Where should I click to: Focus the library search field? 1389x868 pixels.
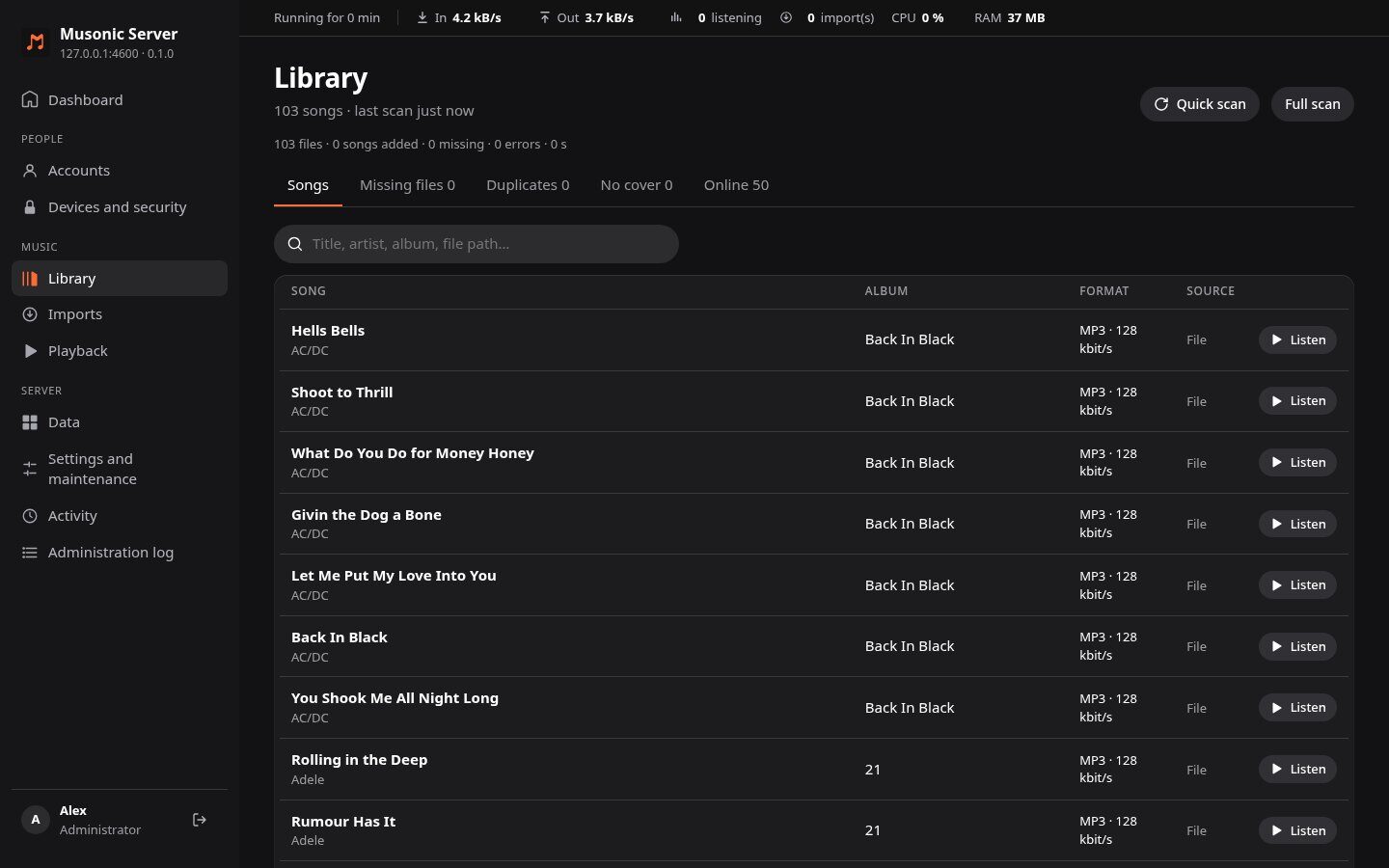pyautogui.click(x=477, y=244)
